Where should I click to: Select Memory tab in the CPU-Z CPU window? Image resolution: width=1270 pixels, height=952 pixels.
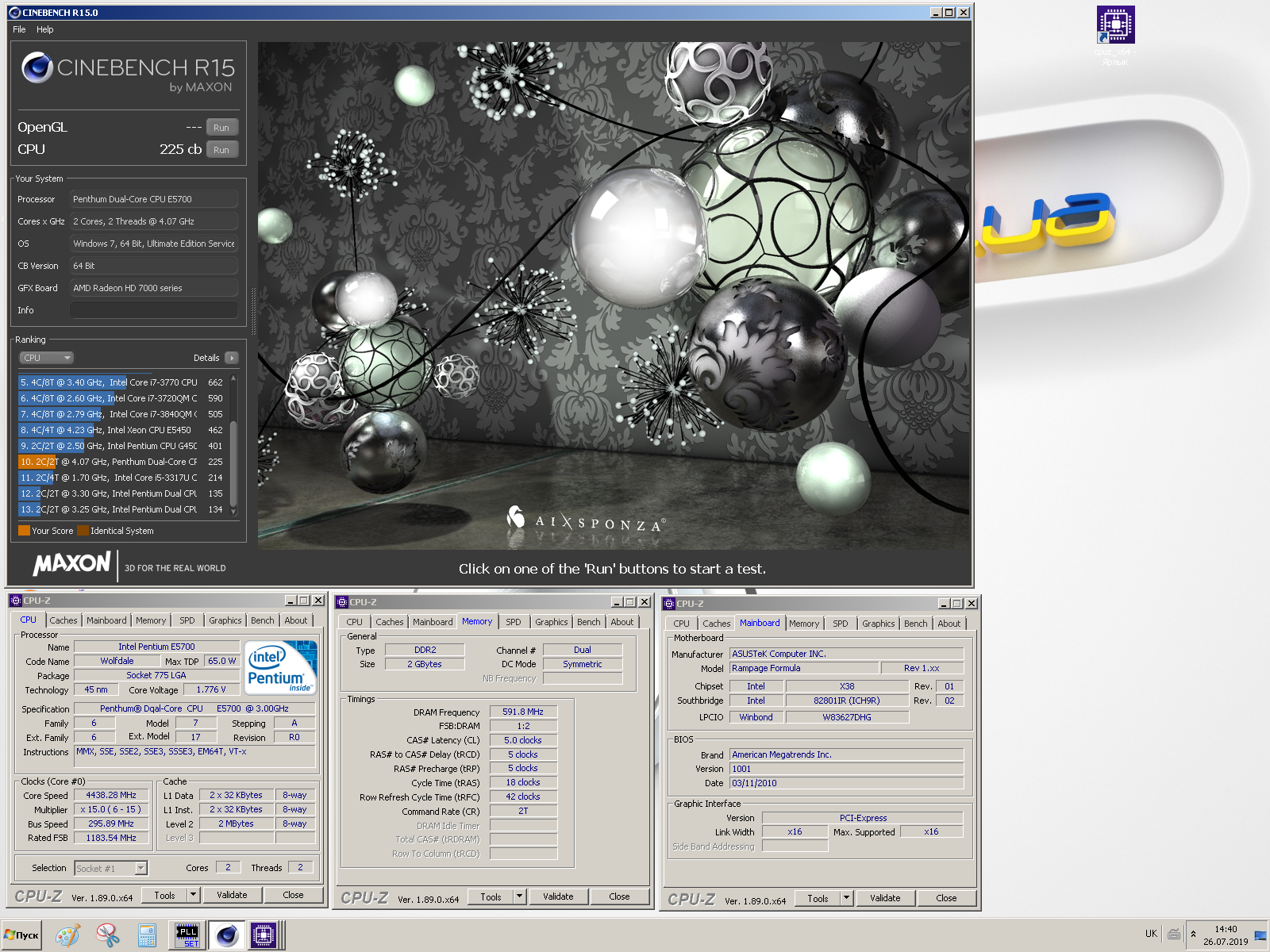151,620
